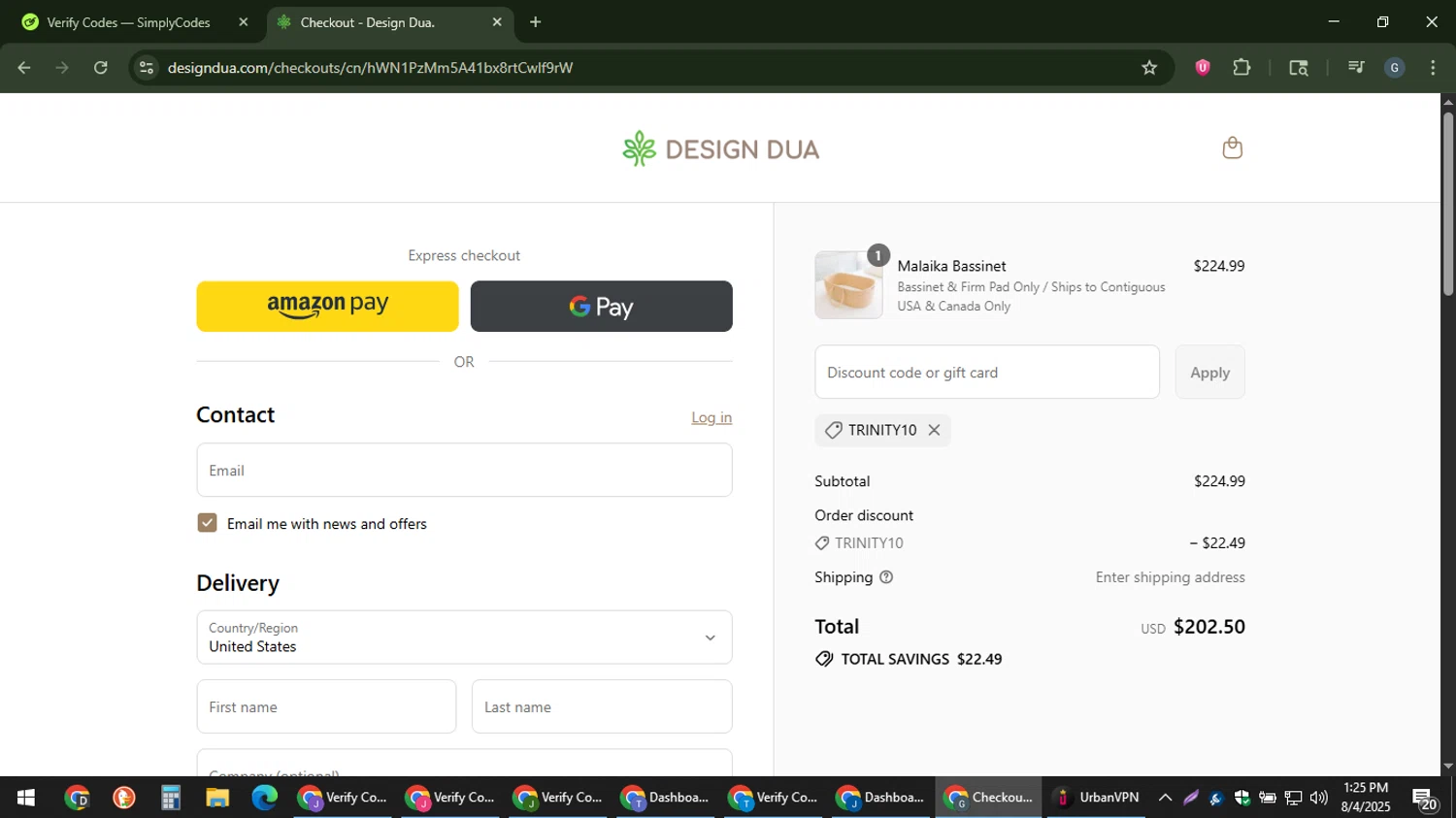Viewport: 1456px width, 818px height.
Task: Close the Verify Codes SimplyCodes tab
Action: pos(244,21)
